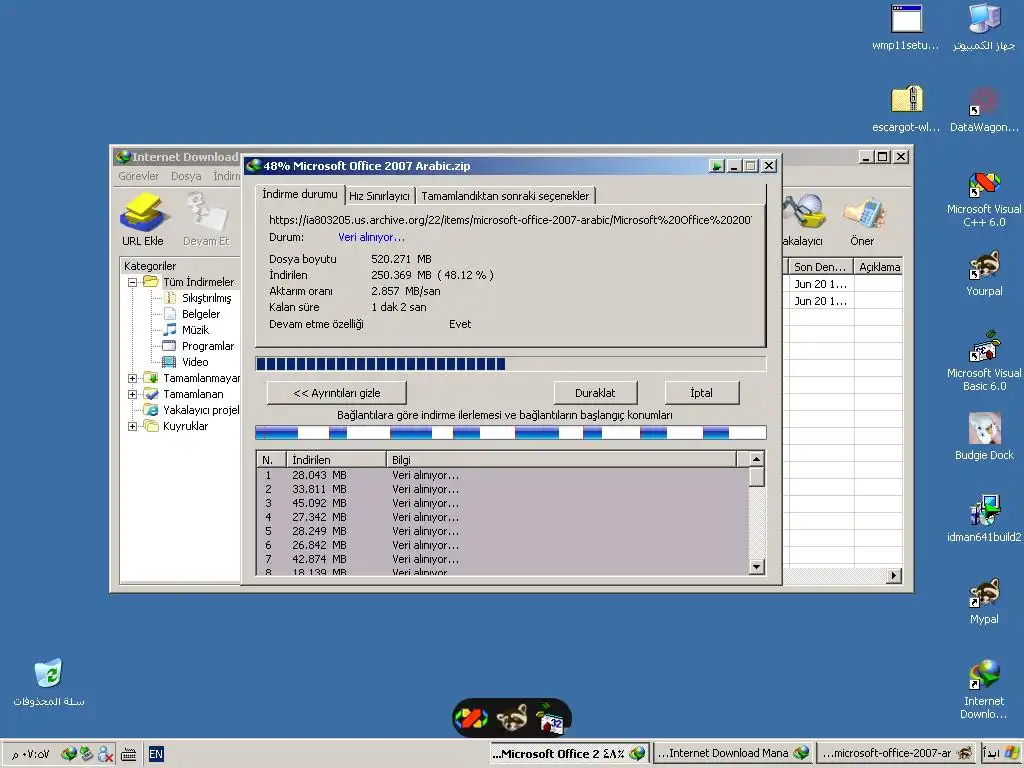Click the İndirilen column header
1024x768 pixels.
pyautogui.click(x=336, y=460)
